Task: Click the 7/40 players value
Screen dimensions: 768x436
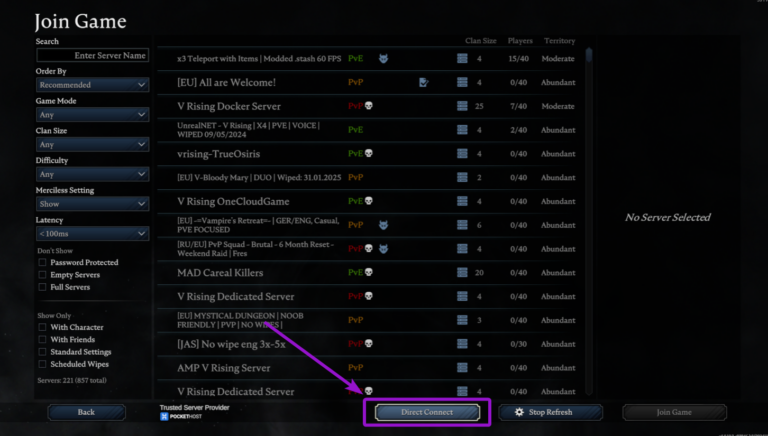Action: click(x=518, y=106)
